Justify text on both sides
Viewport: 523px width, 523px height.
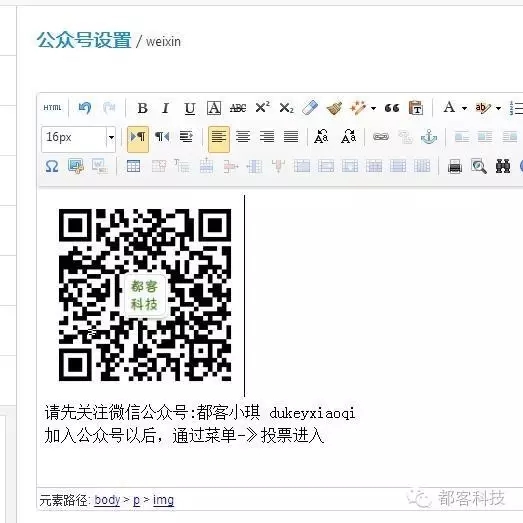(x=291, y=137)
